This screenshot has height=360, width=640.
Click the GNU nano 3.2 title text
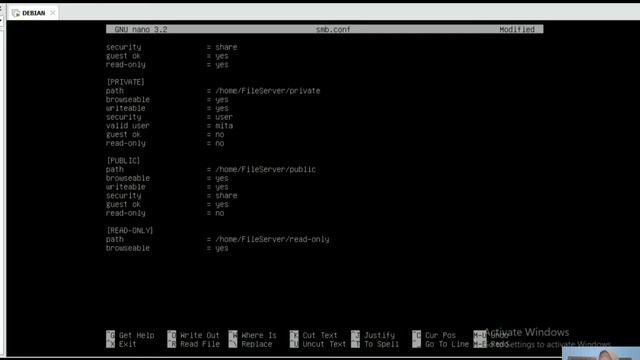tap(141, 29)
